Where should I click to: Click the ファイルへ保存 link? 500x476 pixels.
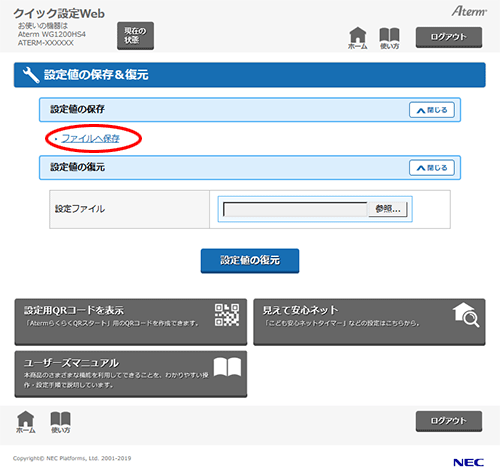(x=91, y=138)
